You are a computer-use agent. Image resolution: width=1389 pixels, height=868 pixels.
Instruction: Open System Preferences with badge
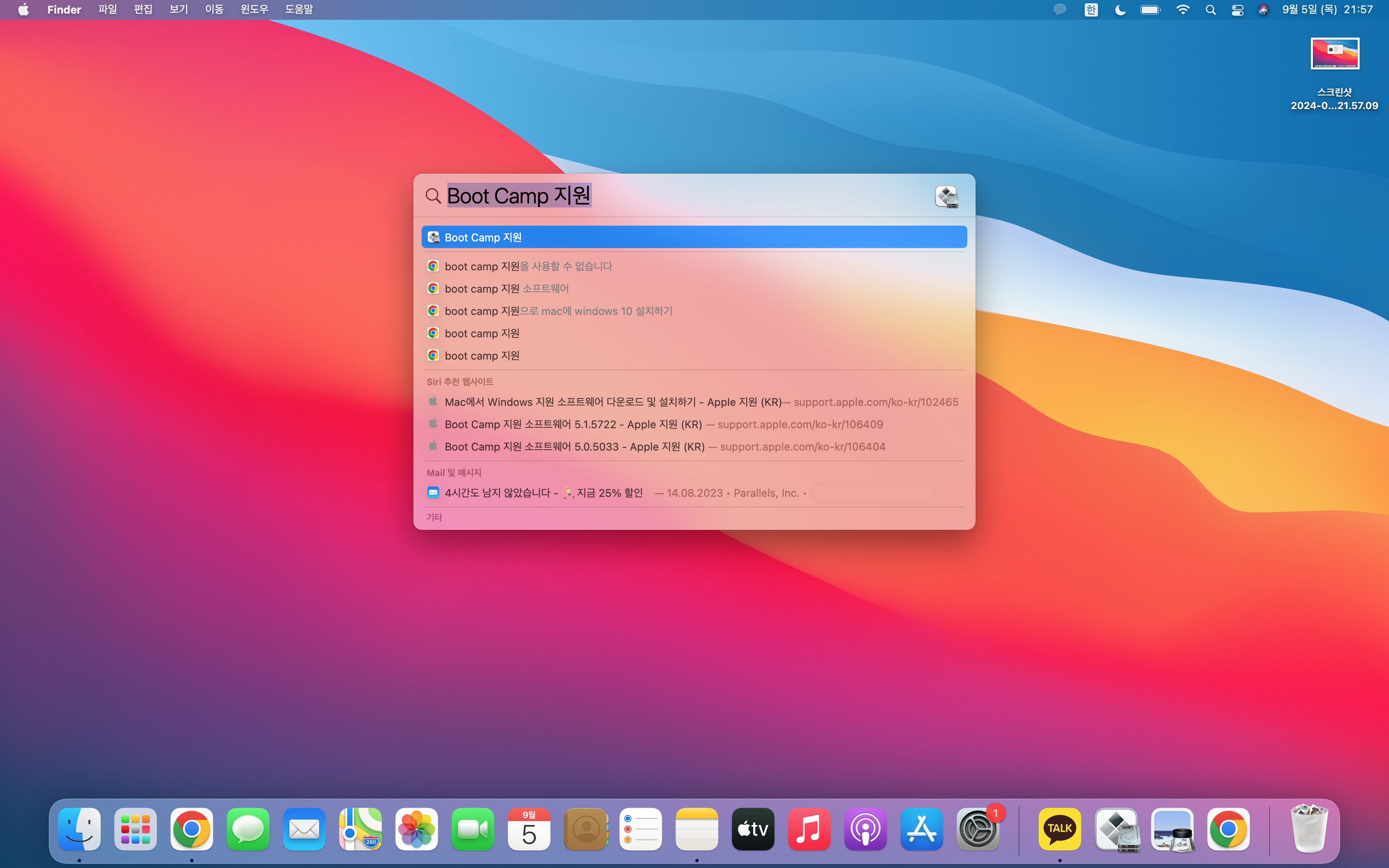pyautogui.click(x=978, y=829)
